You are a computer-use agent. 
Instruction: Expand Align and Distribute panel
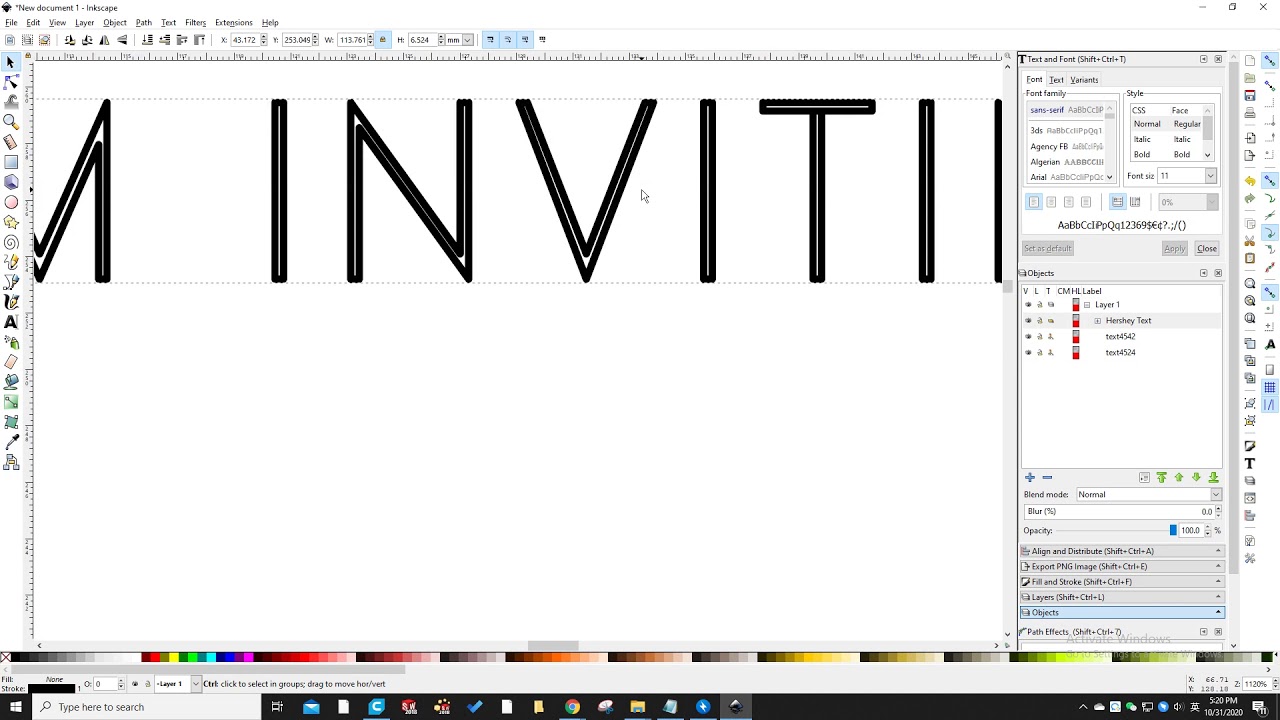(1122, 551)
